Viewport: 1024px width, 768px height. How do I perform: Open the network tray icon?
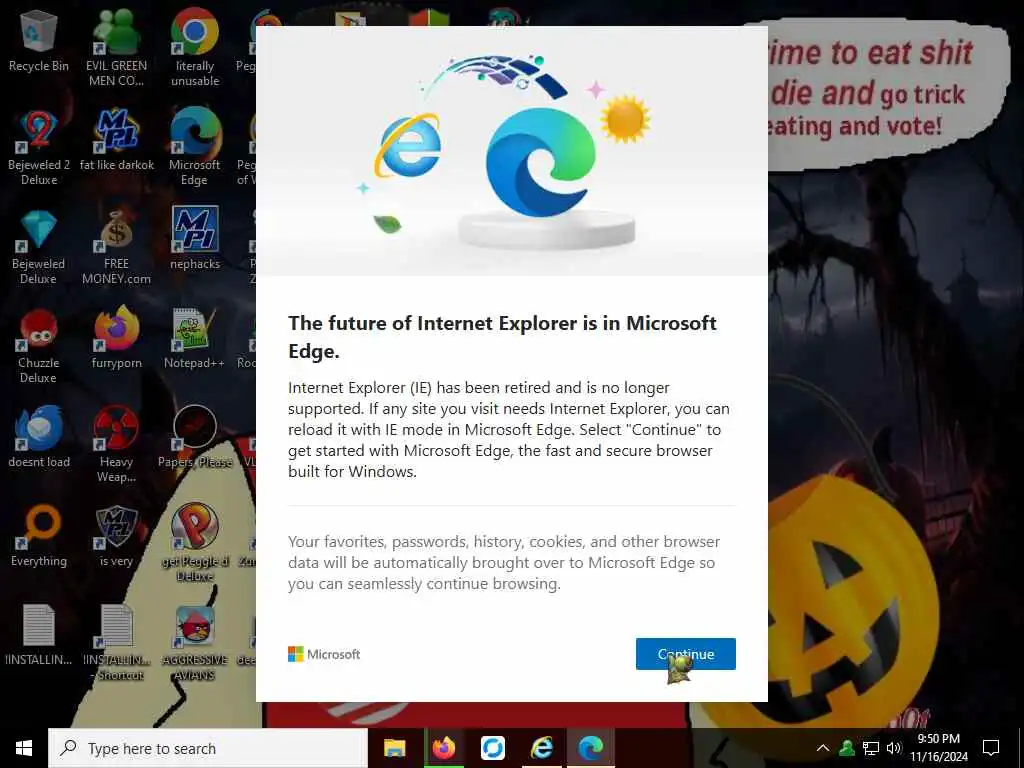(871, 748)
